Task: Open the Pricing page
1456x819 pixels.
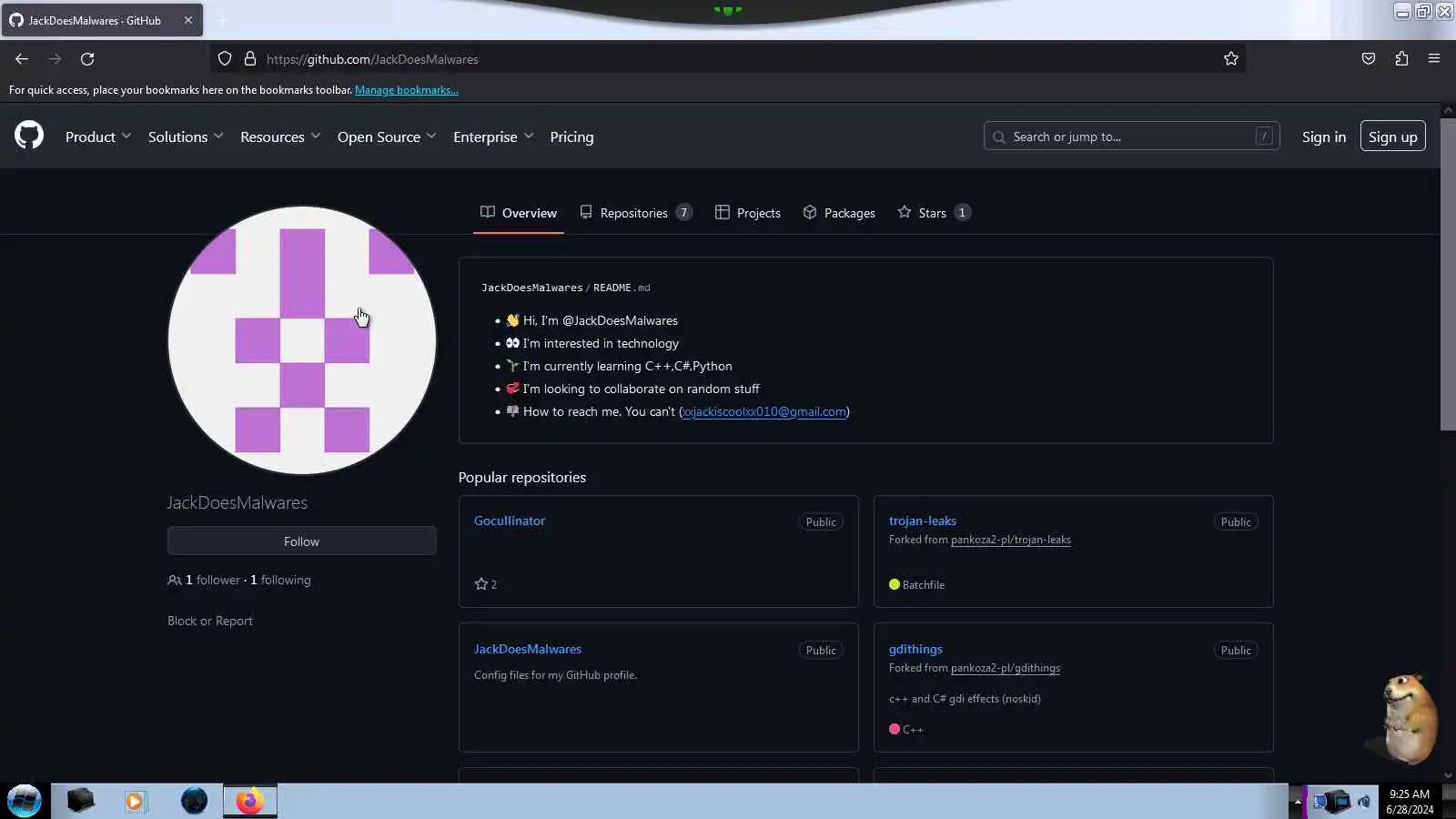Action: (x=571, y=136)
